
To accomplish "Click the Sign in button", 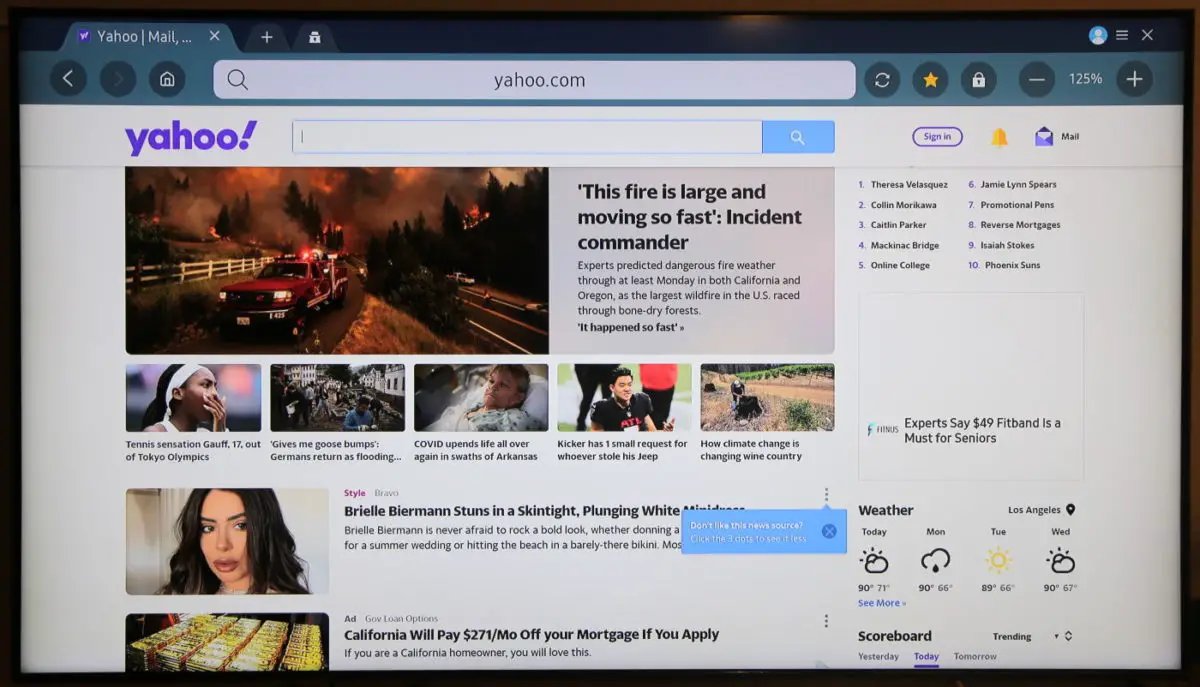I will (937, 137).
